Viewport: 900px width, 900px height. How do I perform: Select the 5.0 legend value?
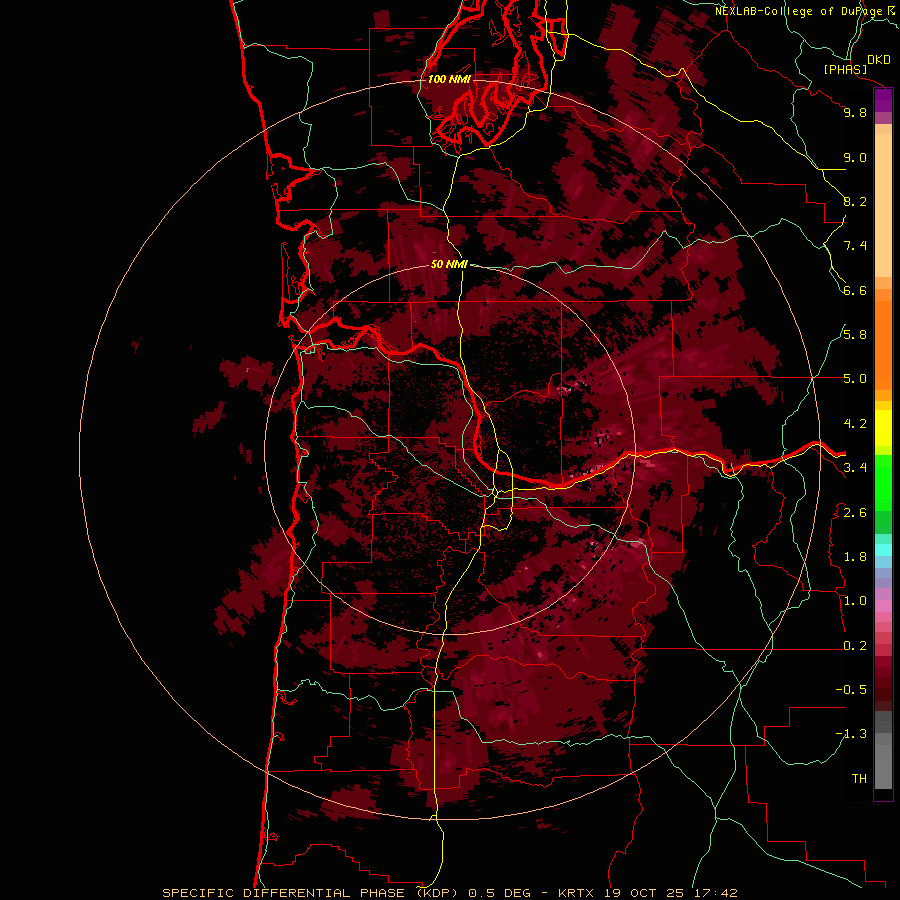coord(855,379)
